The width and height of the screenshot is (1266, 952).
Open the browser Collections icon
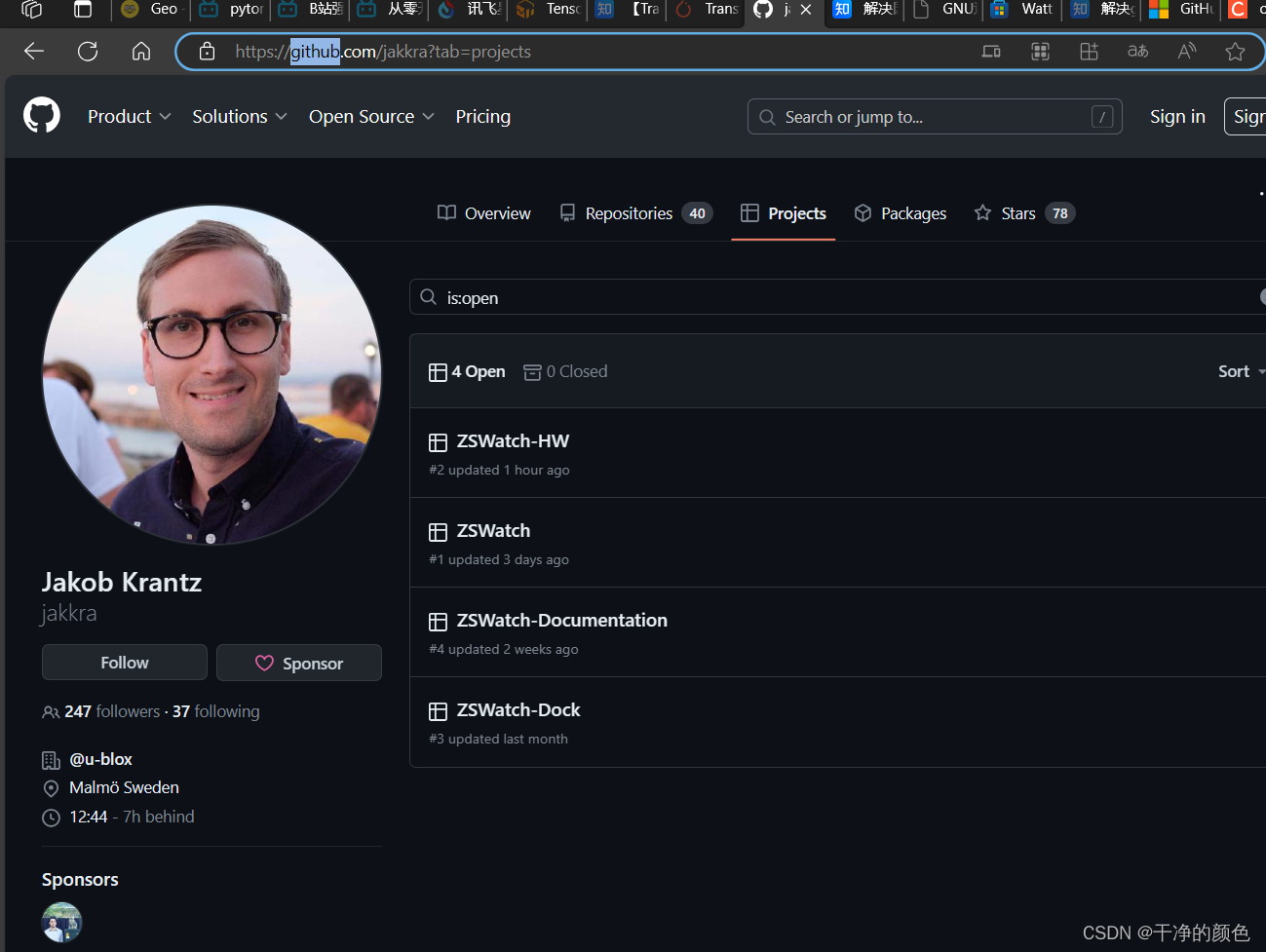click(x=1089, y=51)
